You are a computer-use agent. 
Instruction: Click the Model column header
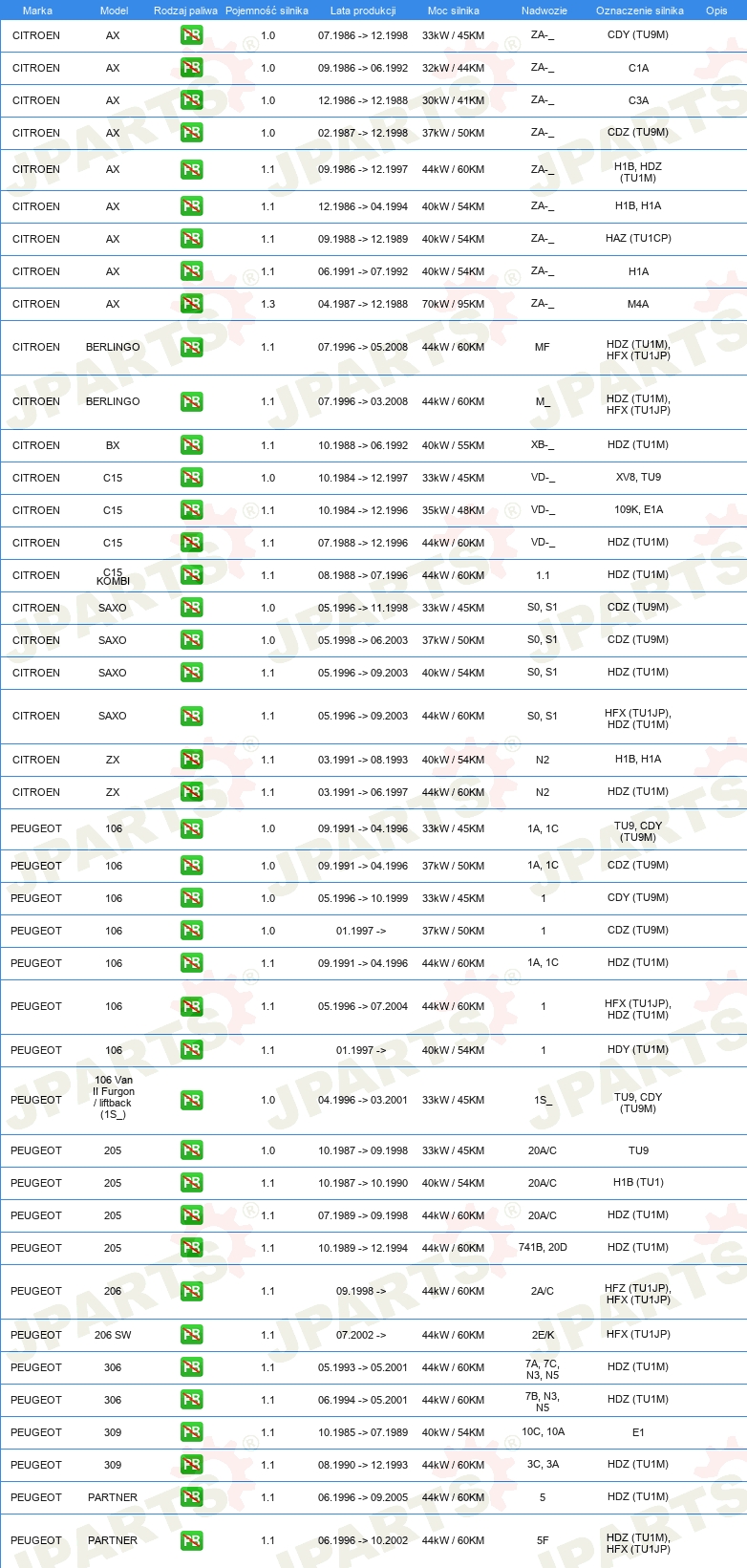coord(114,11)
